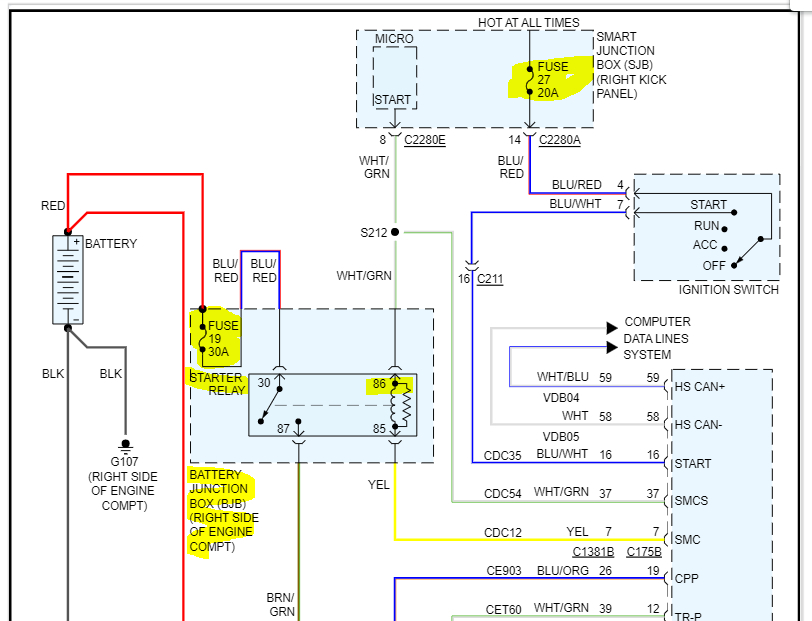Click COMPUTER DATA LINES SYSTEM label

click(x=657, y=338)
